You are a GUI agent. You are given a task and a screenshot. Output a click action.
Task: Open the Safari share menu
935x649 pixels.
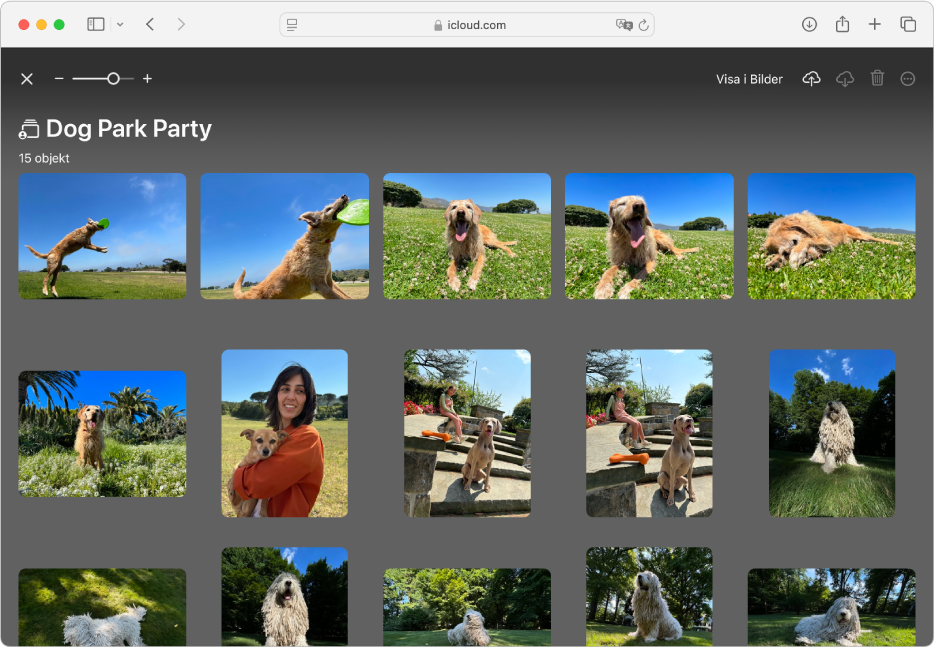[842, 24]
